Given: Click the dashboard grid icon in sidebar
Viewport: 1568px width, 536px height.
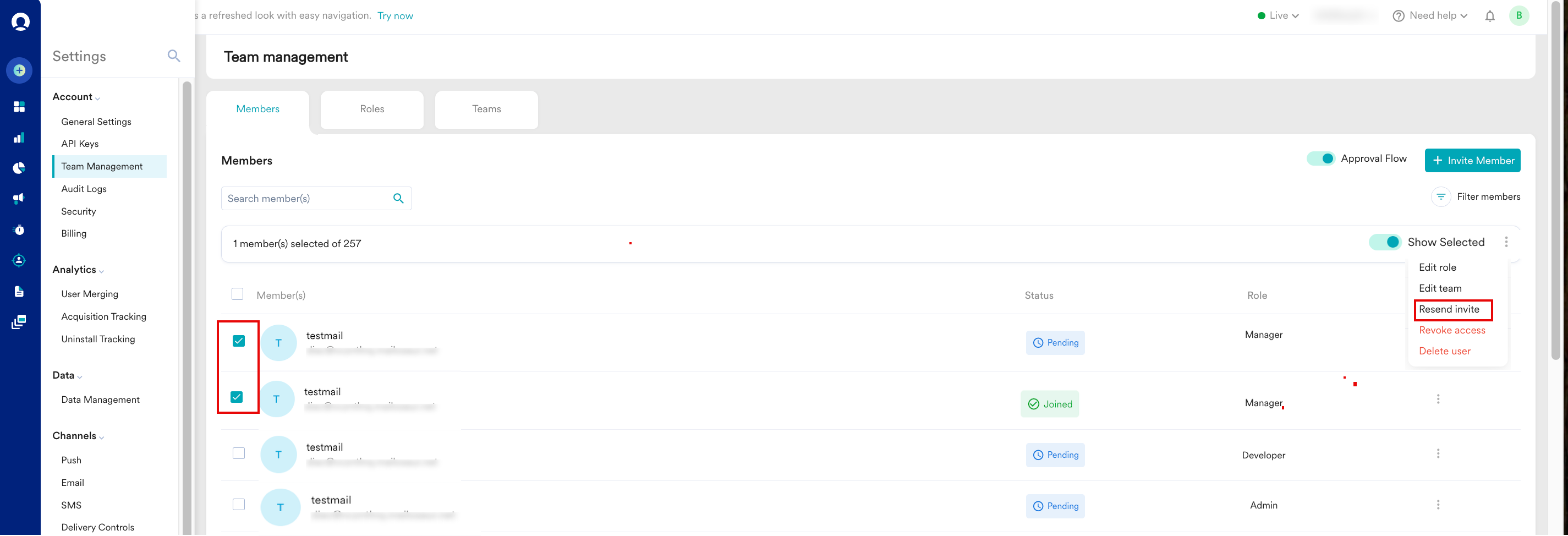Looking at the screenshot, I should tap(19, 107).
